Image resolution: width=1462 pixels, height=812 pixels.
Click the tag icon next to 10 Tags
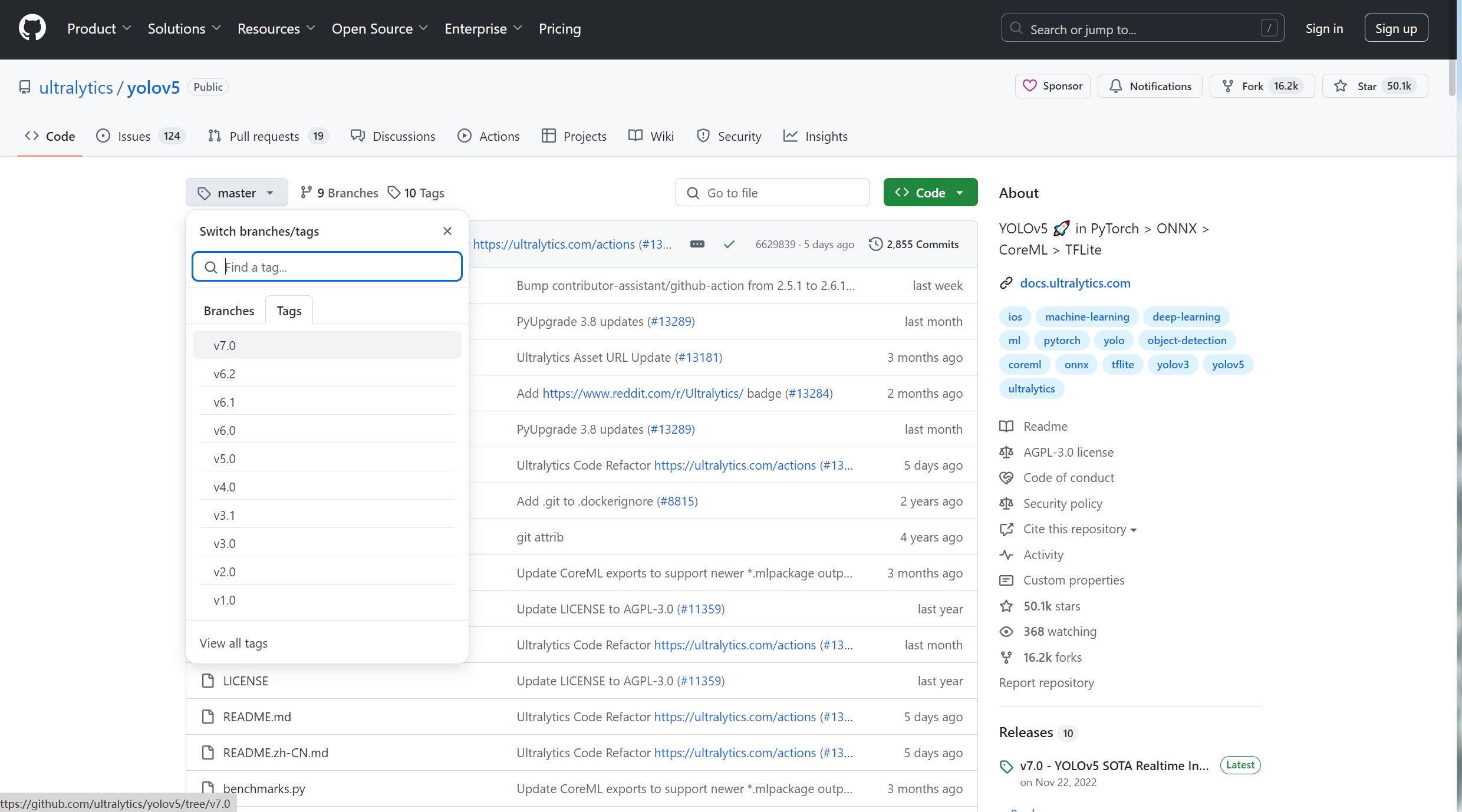click(x=394, y=192)
